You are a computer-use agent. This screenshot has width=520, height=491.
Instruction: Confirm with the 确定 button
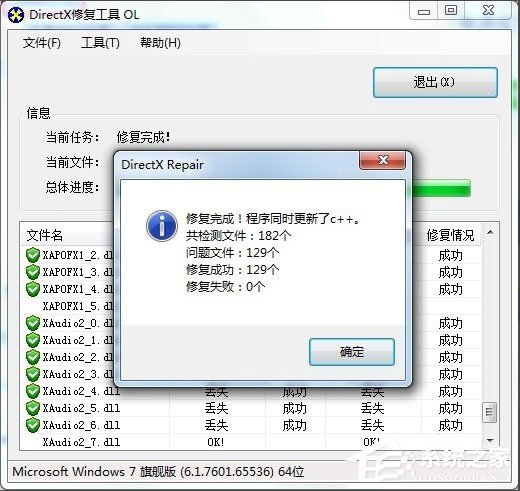[x=352, y=352]
